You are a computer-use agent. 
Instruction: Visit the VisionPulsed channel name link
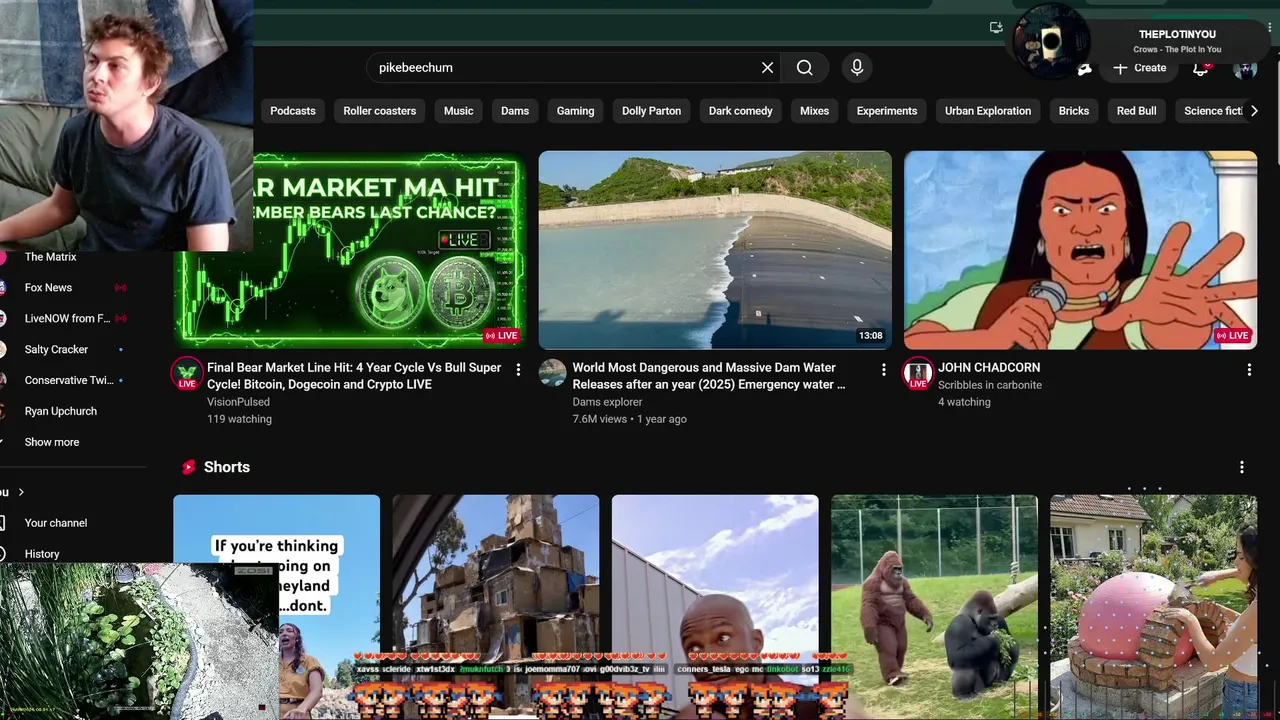(x=238, y=402)
